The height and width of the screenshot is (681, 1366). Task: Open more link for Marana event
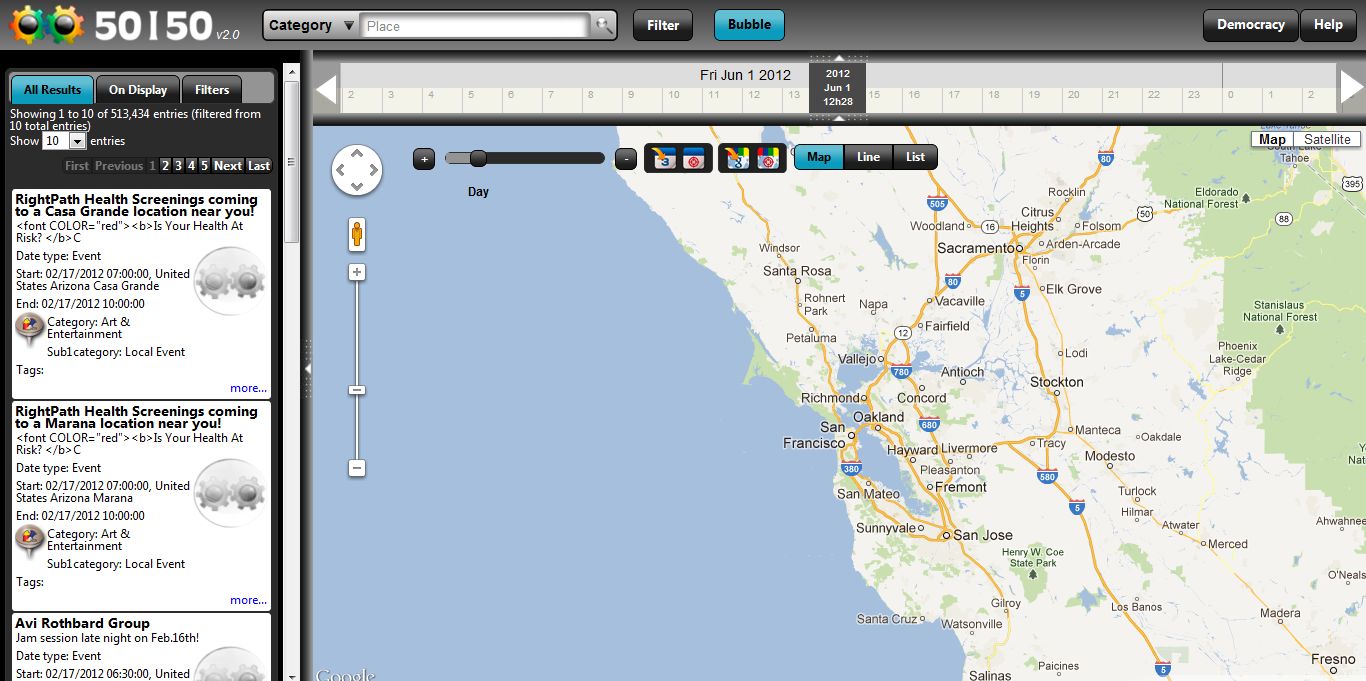[x=248, y=600]
